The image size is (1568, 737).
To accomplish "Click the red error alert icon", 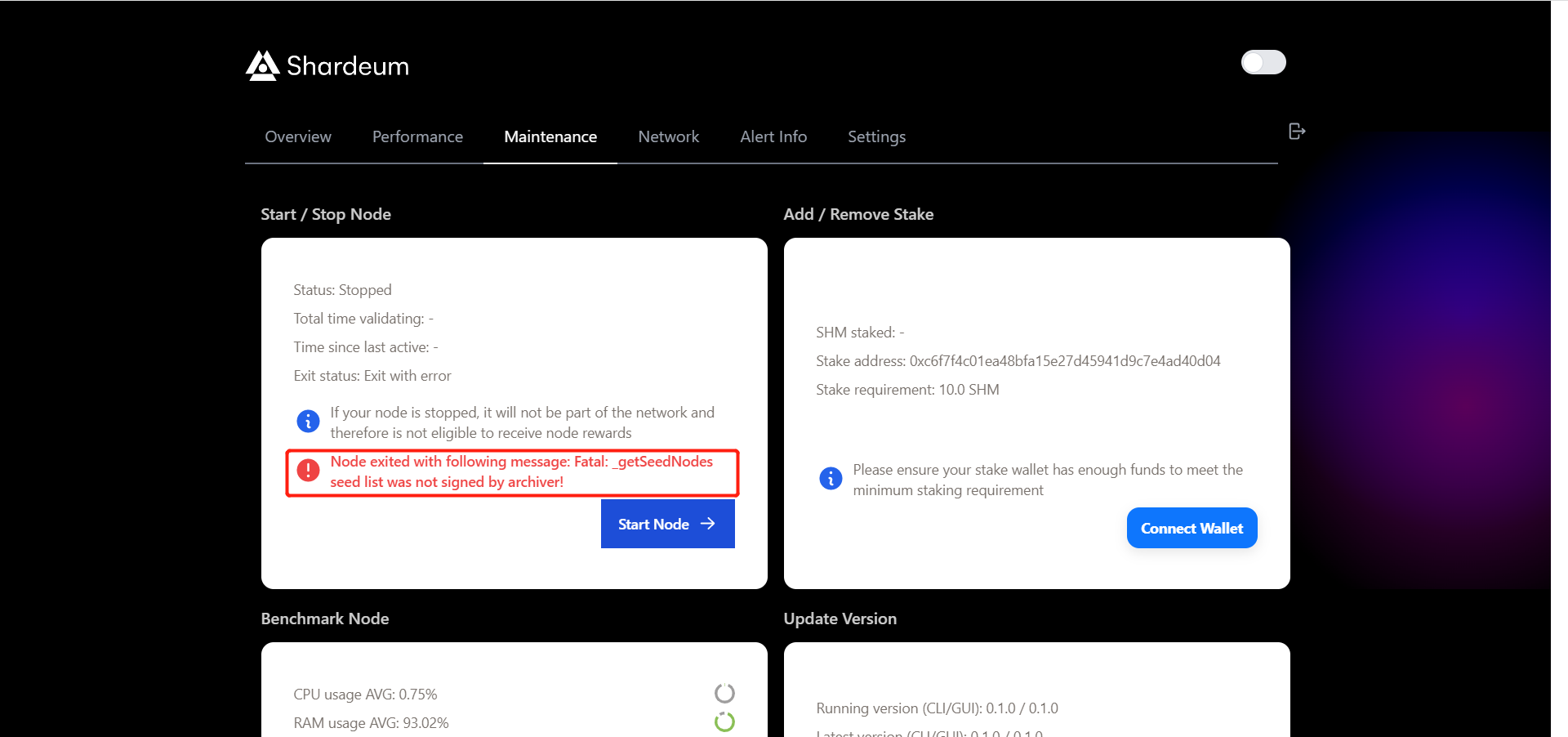I will coord(308,471).
